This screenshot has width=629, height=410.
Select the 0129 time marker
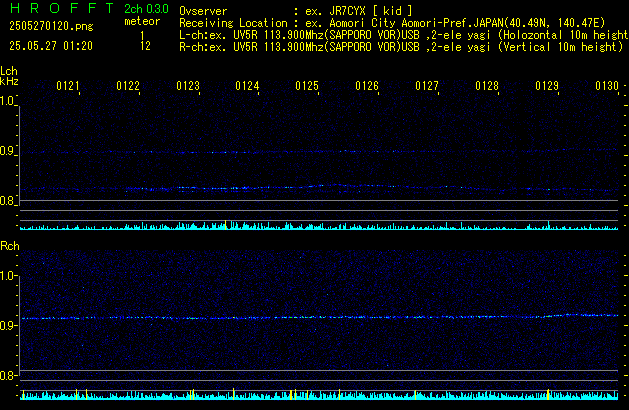coord(547,86)
